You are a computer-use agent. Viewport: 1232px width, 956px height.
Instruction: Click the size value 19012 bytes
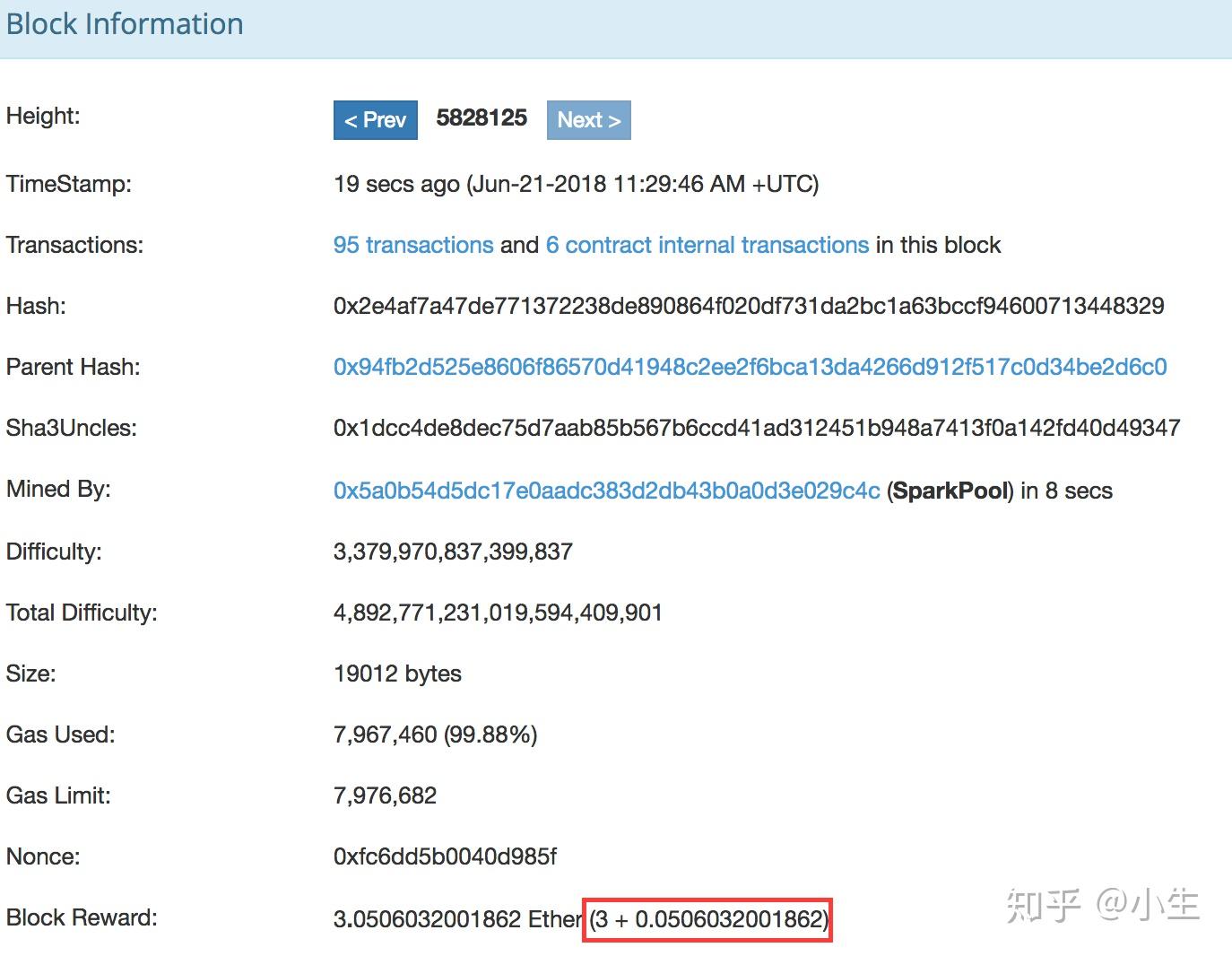[397, 674]
